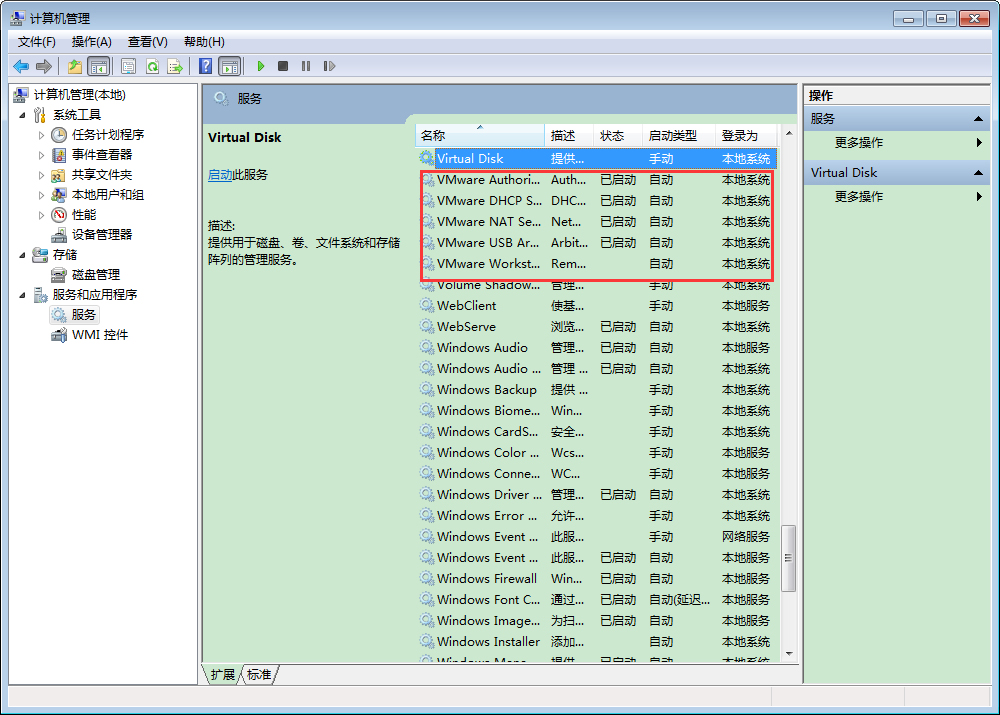Click the back navigation arrow icon
The image size is (1000, 715).
(x=20, y=66)
